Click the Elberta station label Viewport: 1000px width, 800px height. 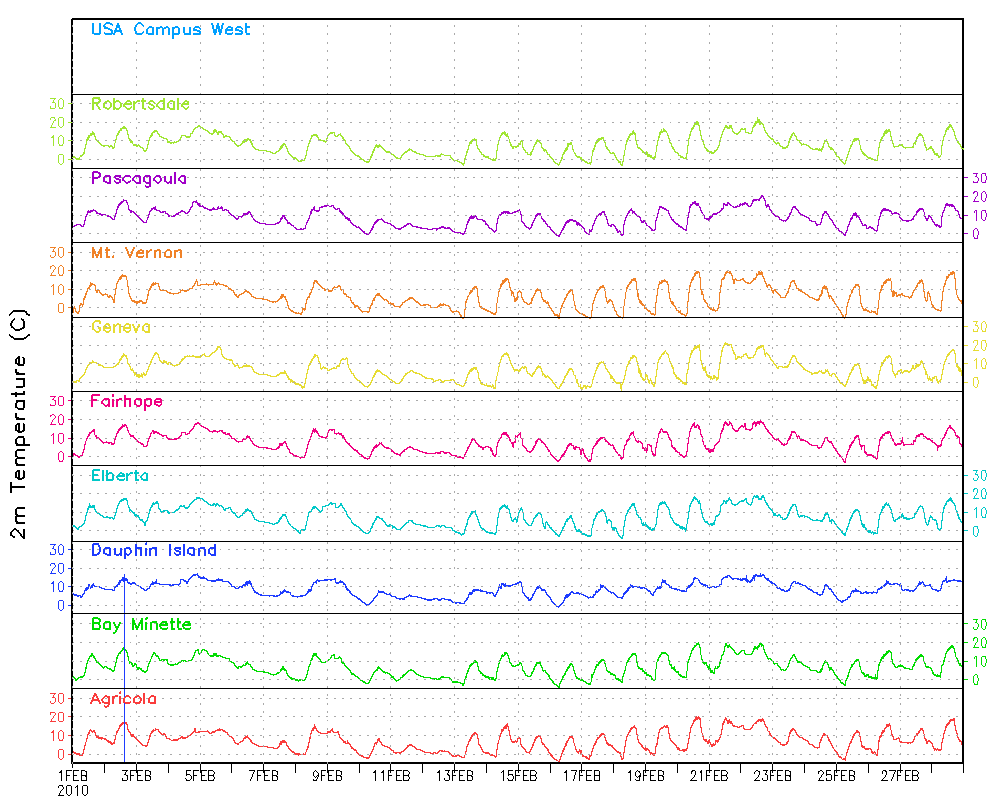click(x=119, y=476)
